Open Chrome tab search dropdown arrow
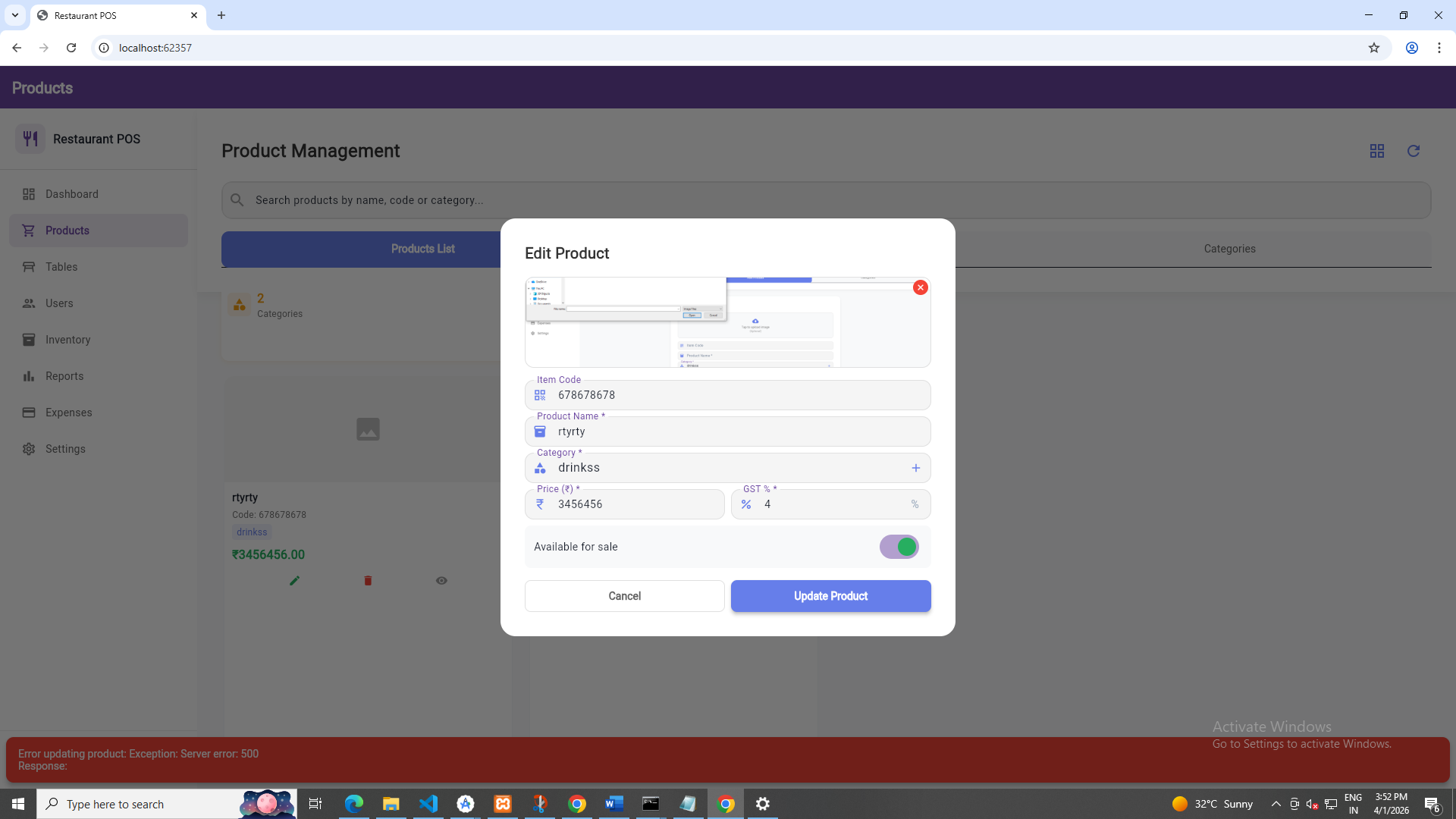 [15, 15]
